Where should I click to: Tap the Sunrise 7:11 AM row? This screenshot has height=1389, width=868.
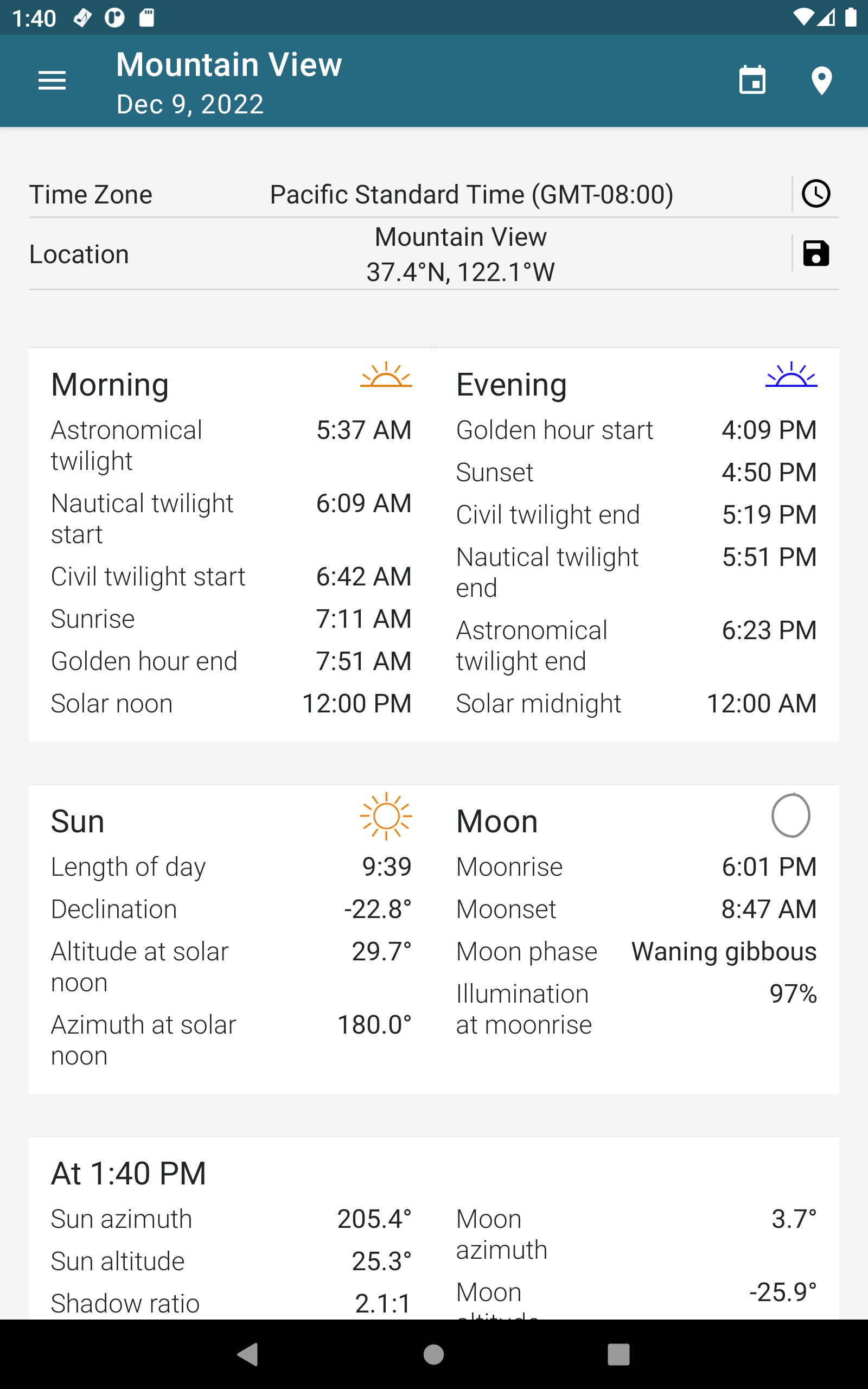tap(231, 619)
